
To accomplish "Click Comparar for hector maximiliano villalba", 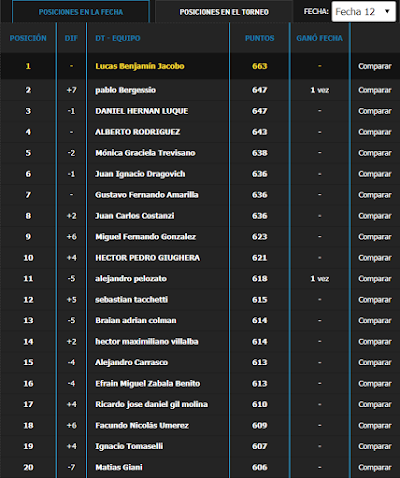I will (375, 342).
